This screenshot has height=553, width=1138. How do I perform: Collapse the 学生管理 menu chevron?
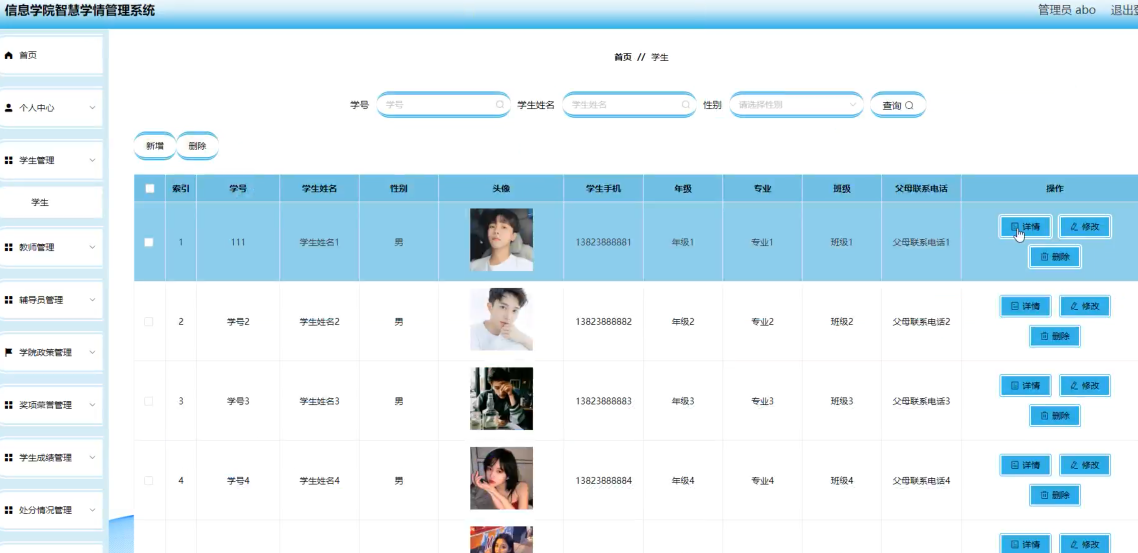[x=92, y=160]
